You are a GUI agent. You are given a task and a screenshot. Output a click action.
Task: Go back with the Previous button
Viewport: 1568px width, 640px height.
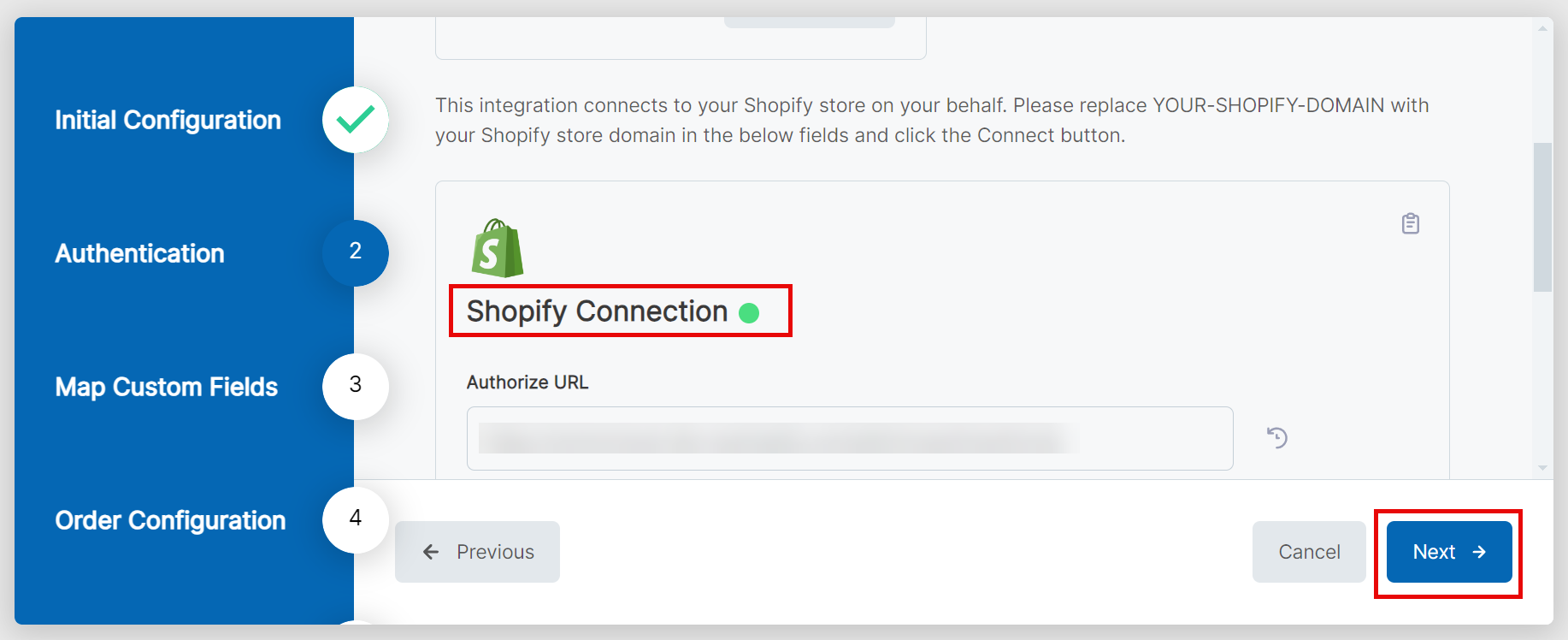(477, 552)
